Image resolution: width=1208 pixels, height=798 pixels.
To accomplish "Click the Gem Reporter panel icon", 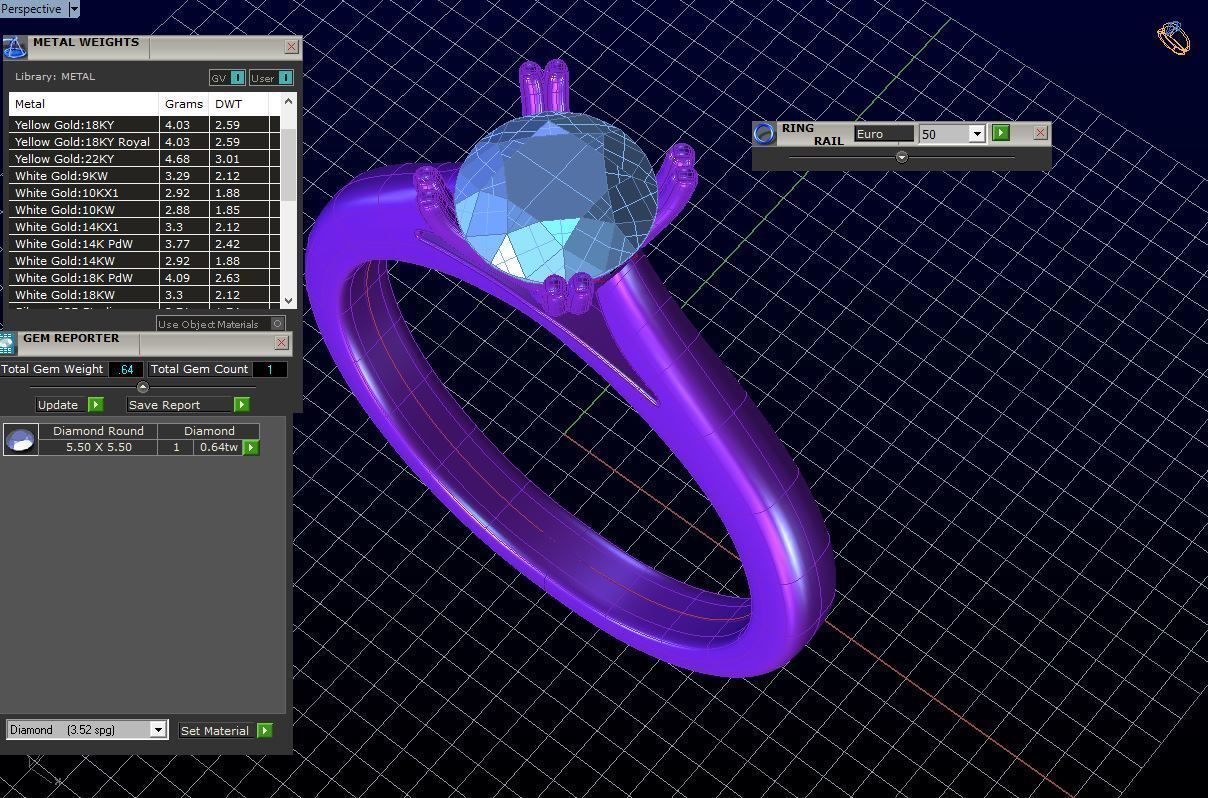I will point(8,343).
